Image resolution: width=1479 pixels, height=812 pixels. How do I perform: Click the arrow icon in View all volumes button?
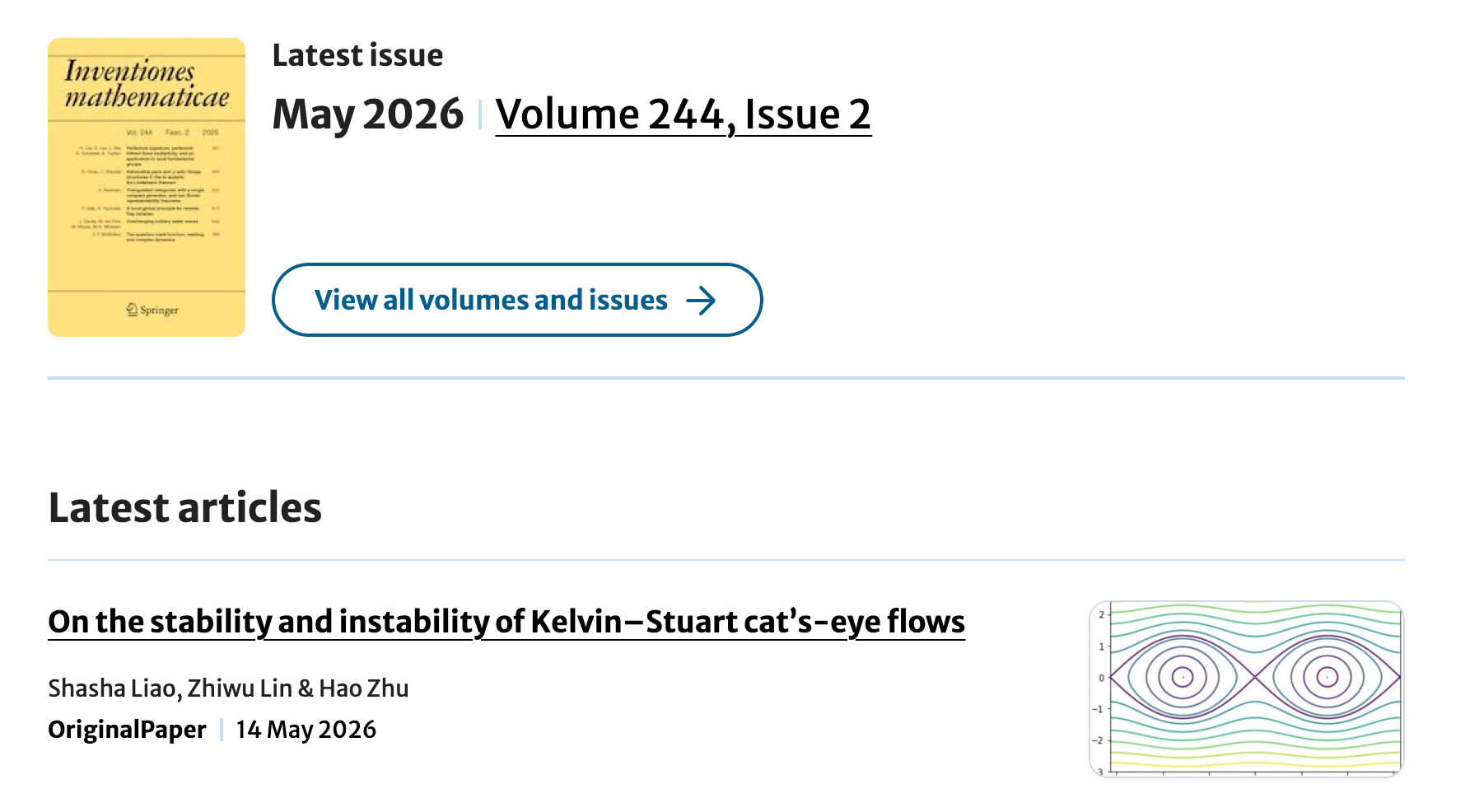701,301
